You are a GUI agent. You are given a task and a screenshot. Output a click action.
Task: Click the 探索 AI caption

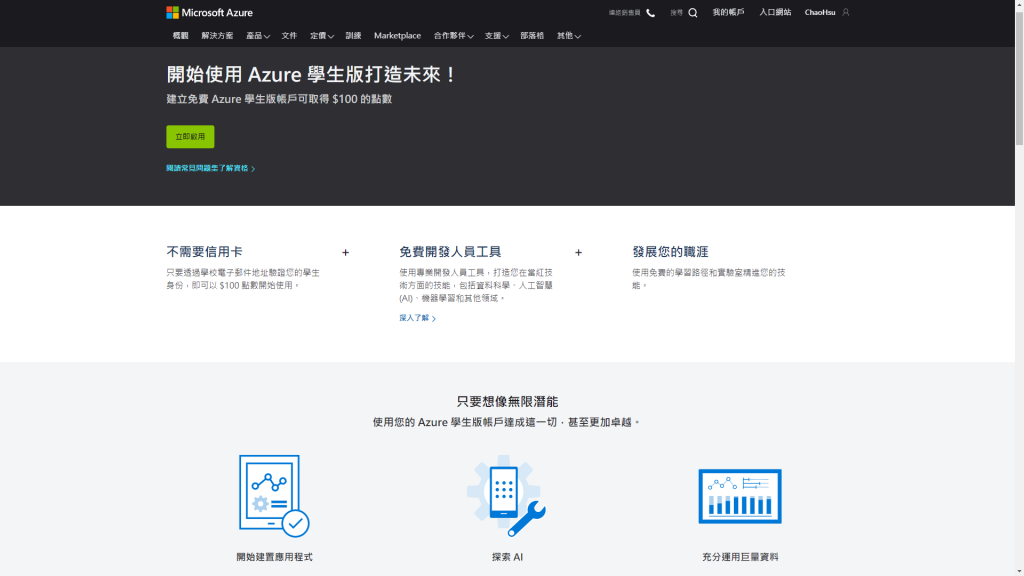click(x=507, y=557)
